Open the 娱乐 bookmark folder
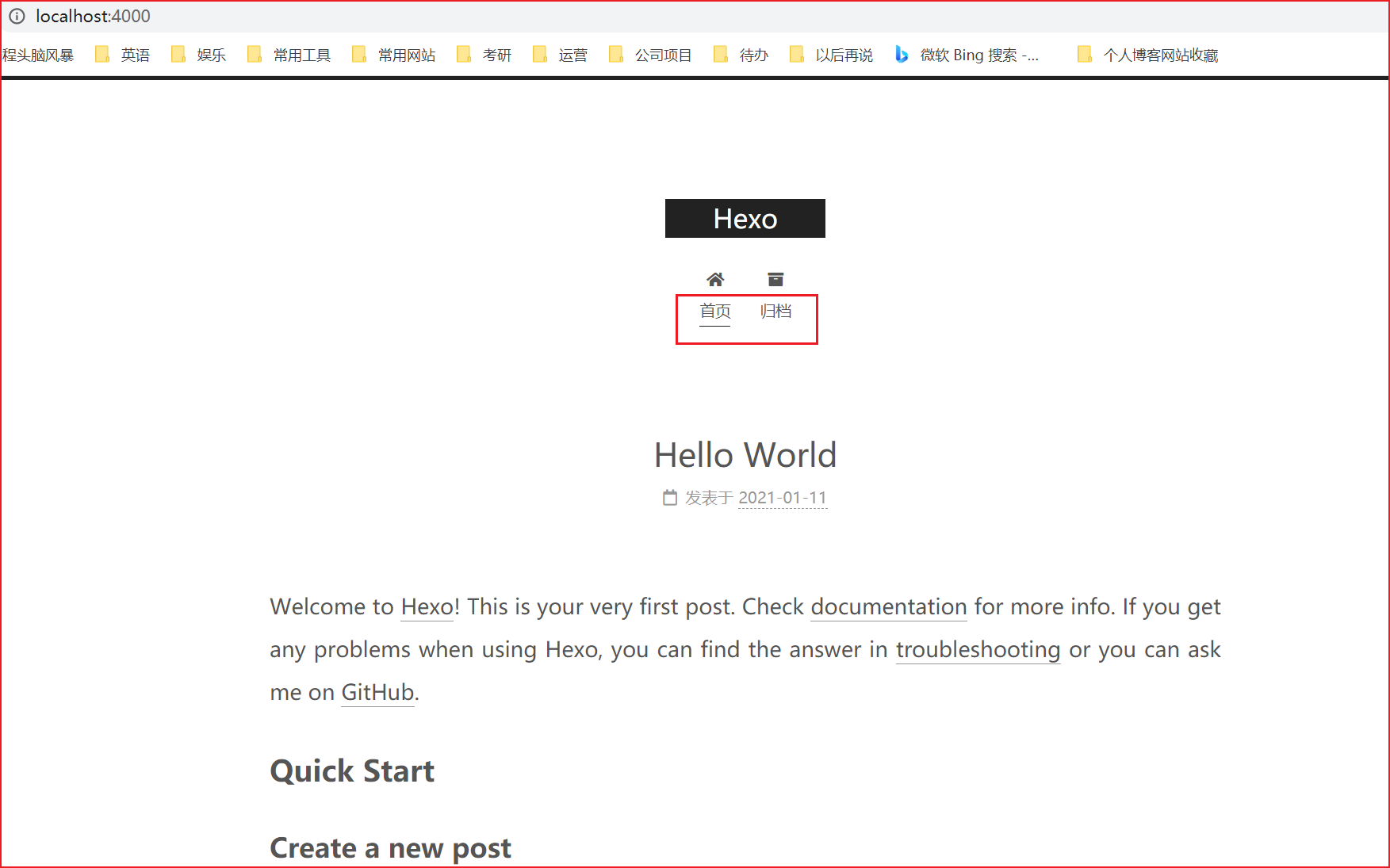Image resolution: width=1390 pixels, height=868 pixels. [x=199, y=55]
